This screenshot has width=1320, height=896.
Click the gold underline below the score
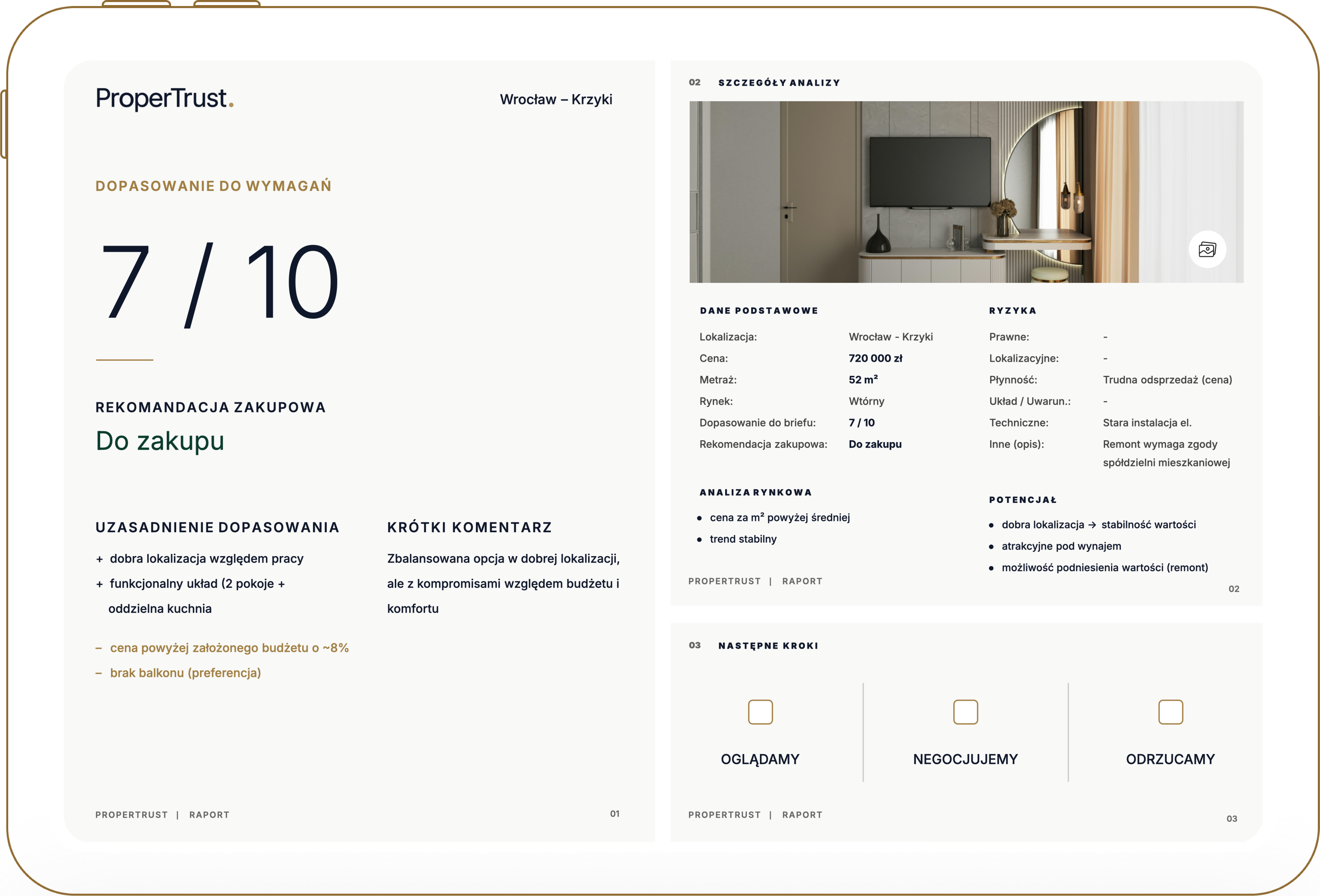tap(124, 360)
